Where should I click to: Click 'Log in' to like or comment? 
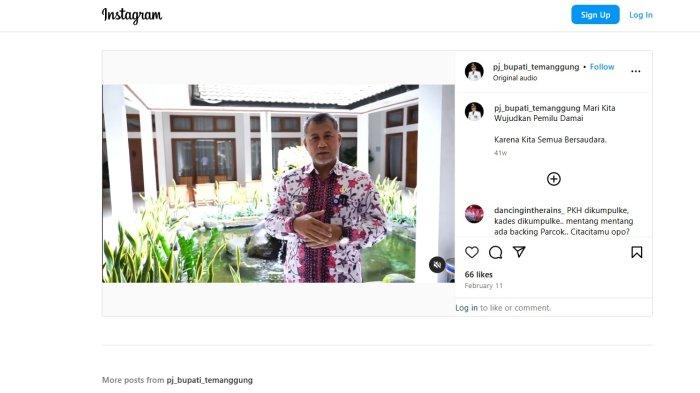tap(466, 308)
